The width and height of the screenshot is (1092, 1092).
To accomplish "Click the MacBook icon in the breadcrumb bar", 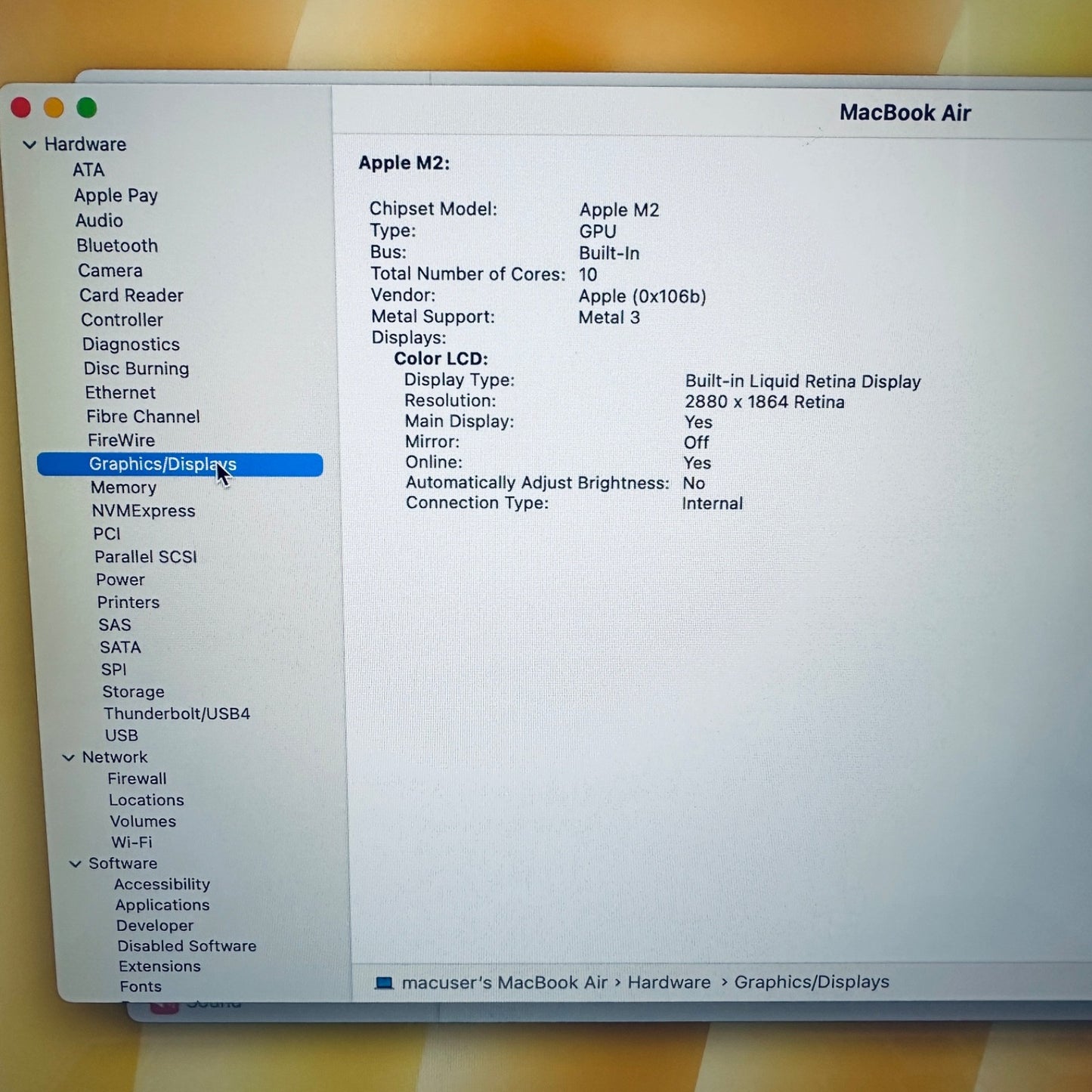I will [385, 982].
